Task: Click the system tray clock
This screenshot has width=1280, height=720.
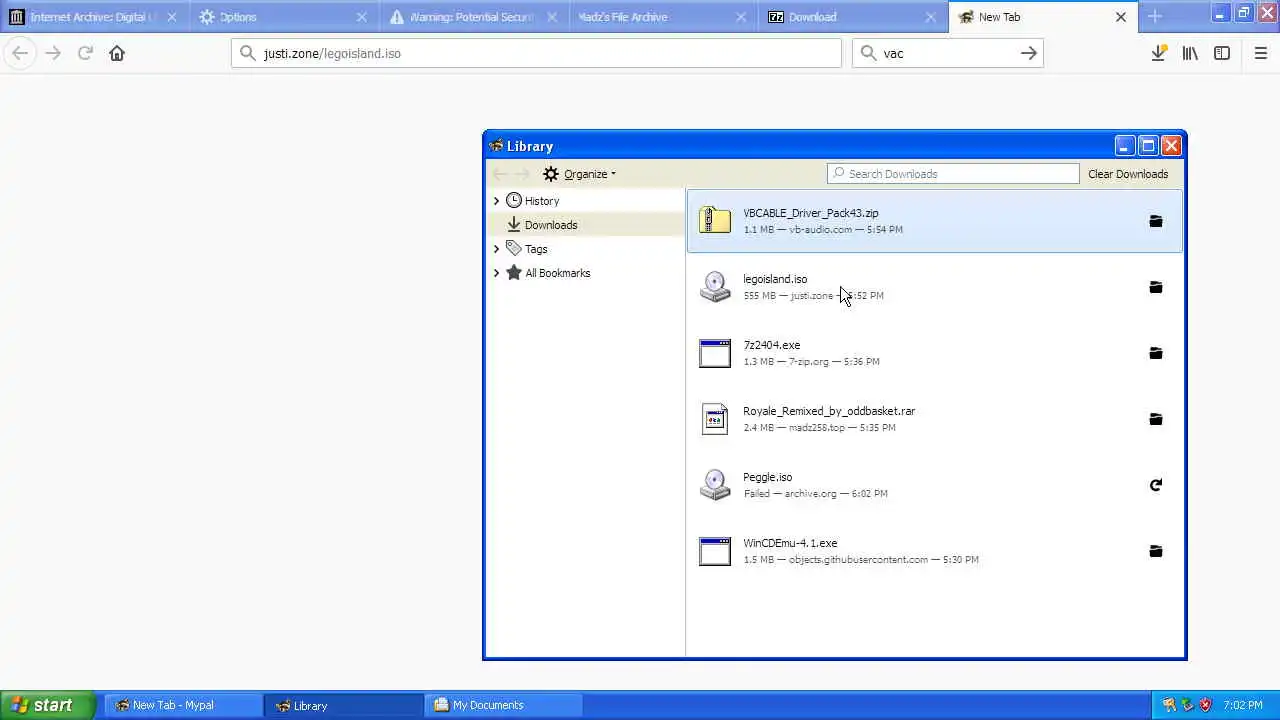Action: tap(1242, 705)
